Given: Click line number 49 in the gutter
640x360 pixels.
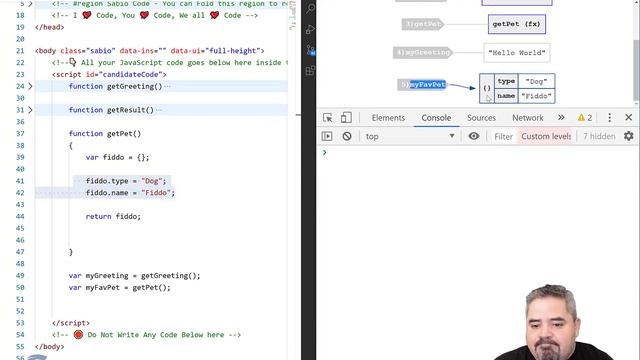Looking at the screenshot, I should (20, 276).
